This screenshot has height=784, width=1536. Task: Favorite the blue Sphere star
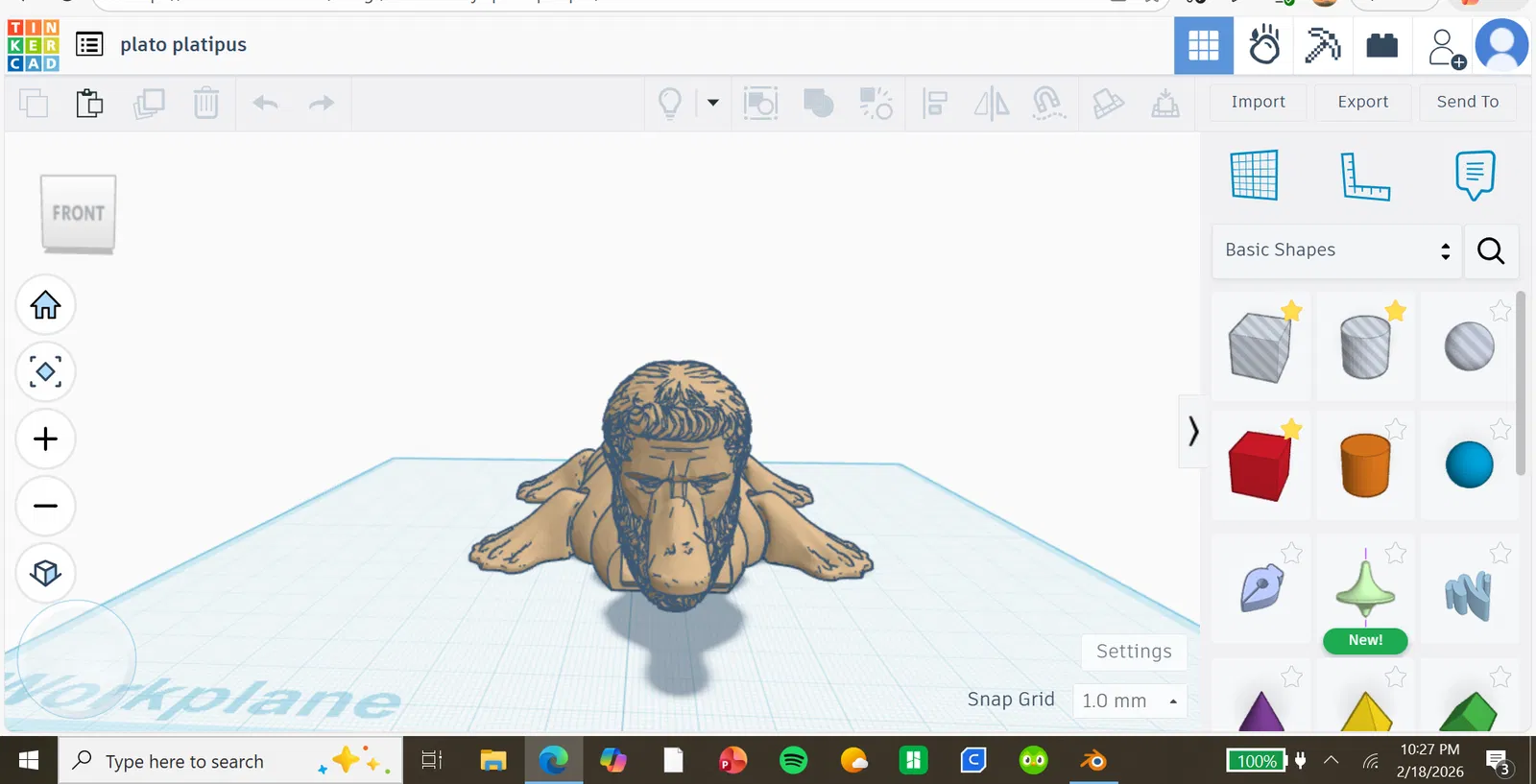(x=1500, y=429)
